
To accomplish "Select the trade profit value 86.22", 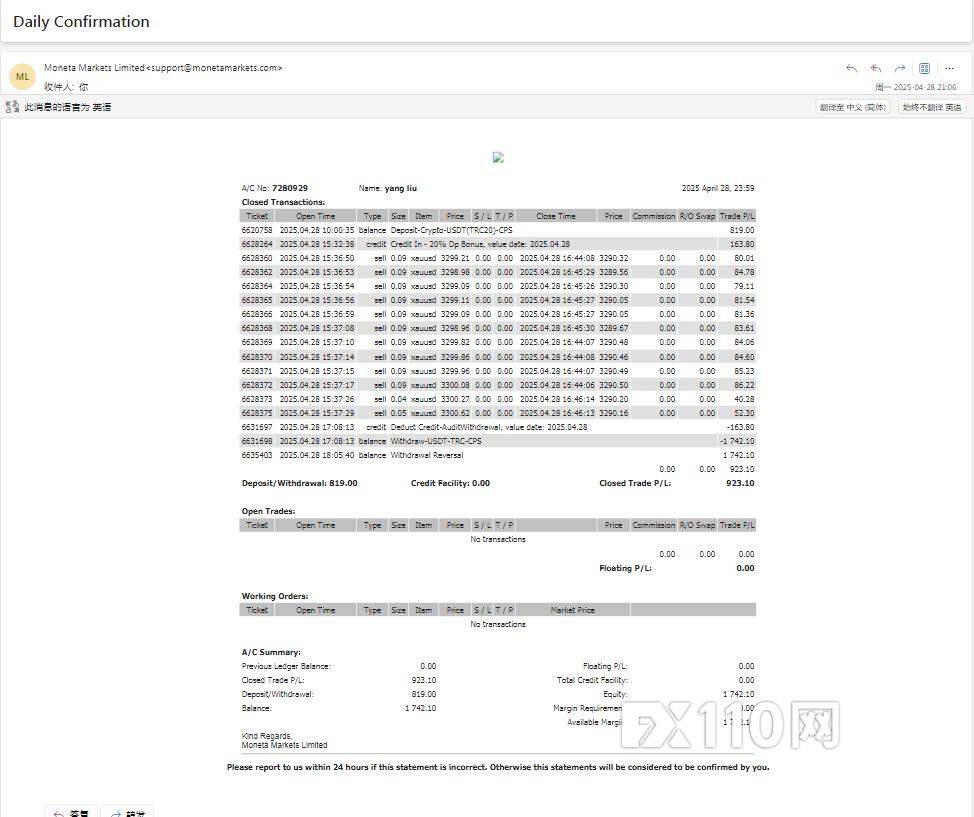I will [x=744, y=385].
